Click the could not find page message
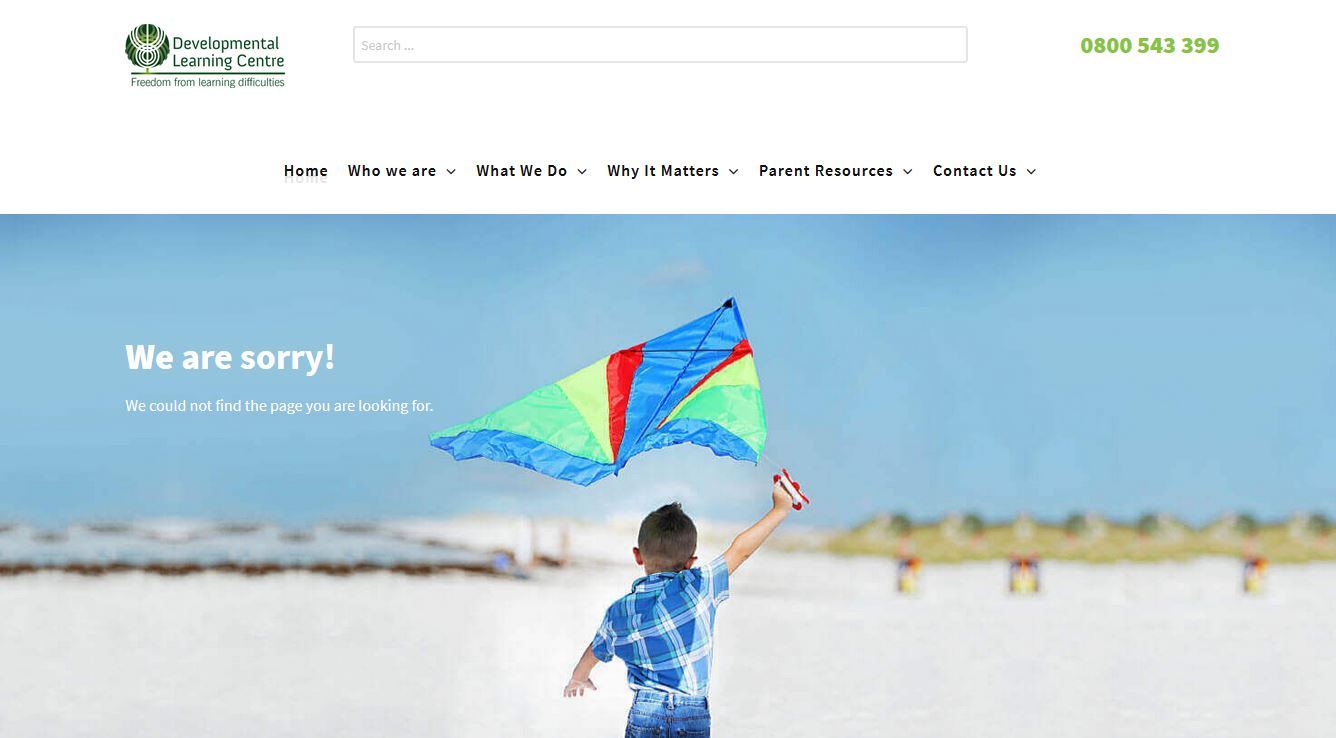The image size is (1336, 738). tap(279, 406)
